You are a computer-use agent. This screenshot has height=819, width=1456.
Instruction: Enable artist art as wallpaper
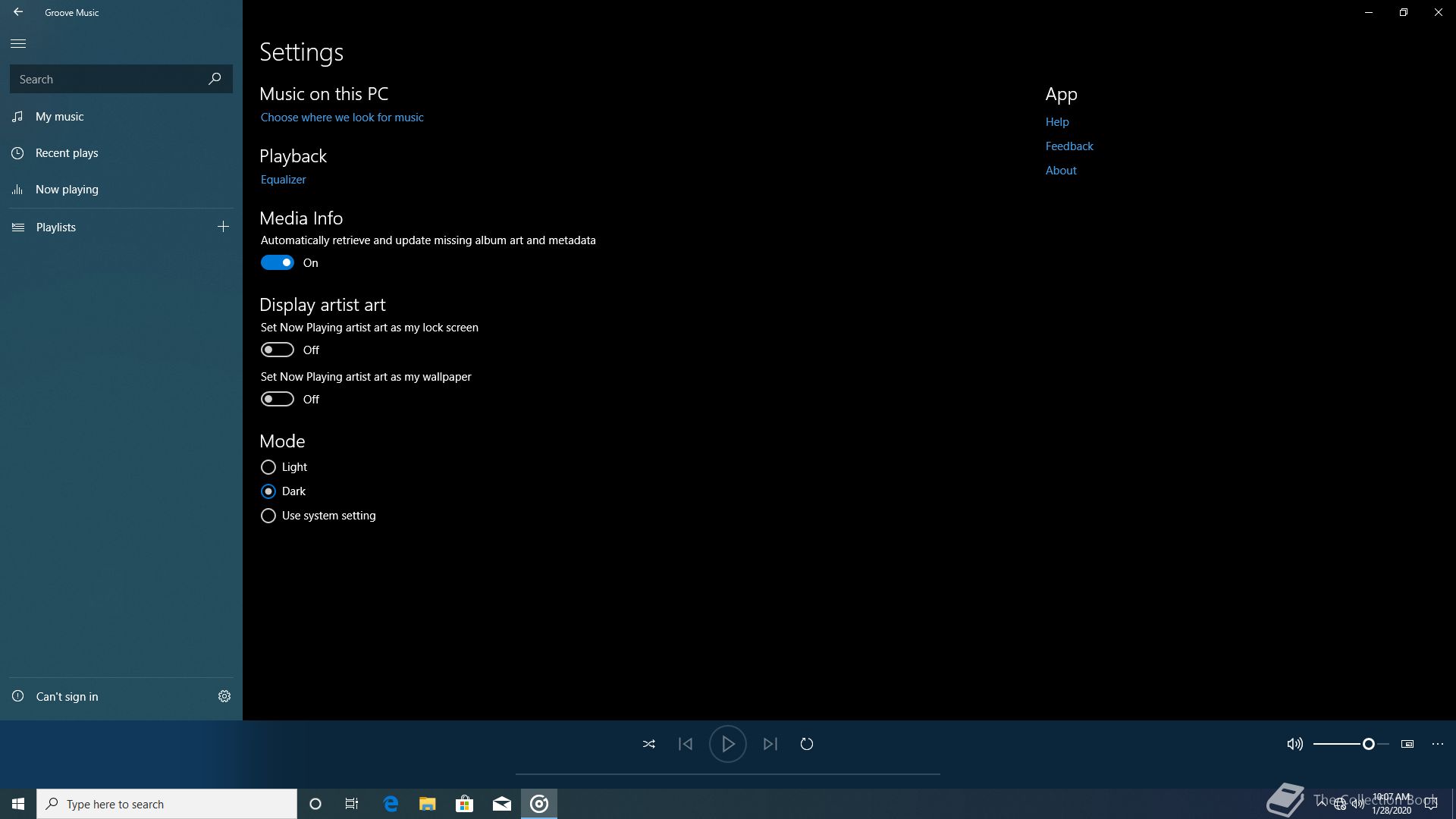pyautogui.click(x=278, y=399)
